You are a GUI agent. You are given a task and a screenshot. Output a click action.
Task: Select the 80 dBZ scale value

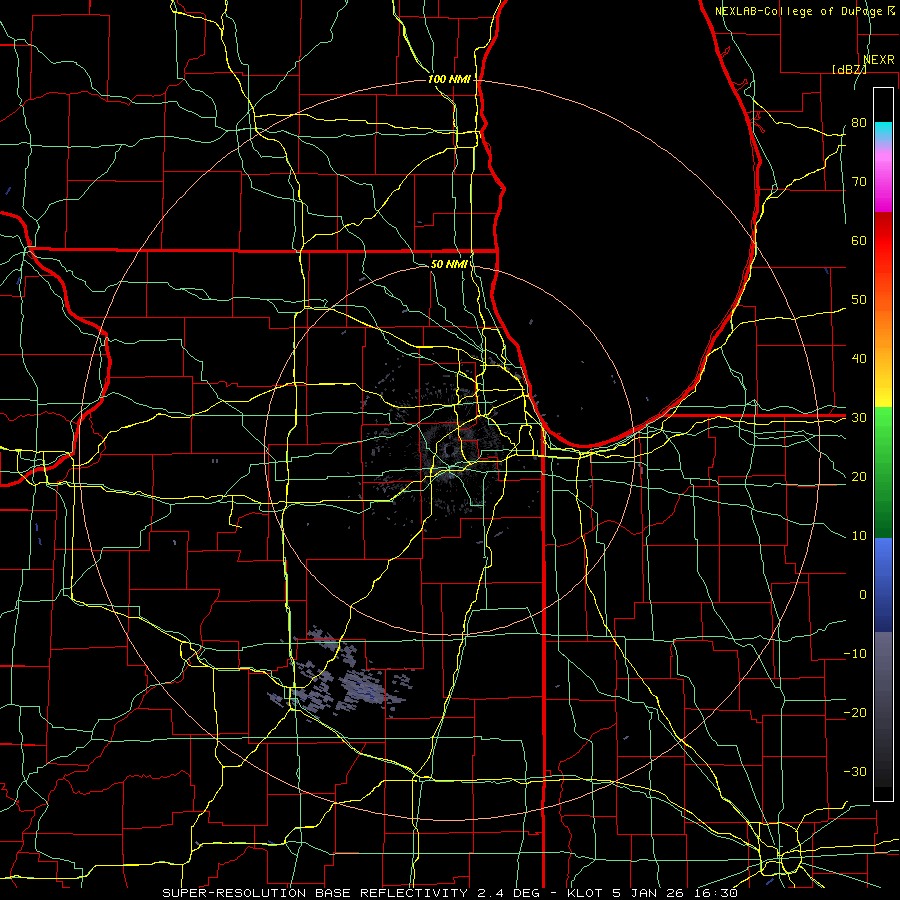pyautogui.click(x=859, y=123)
